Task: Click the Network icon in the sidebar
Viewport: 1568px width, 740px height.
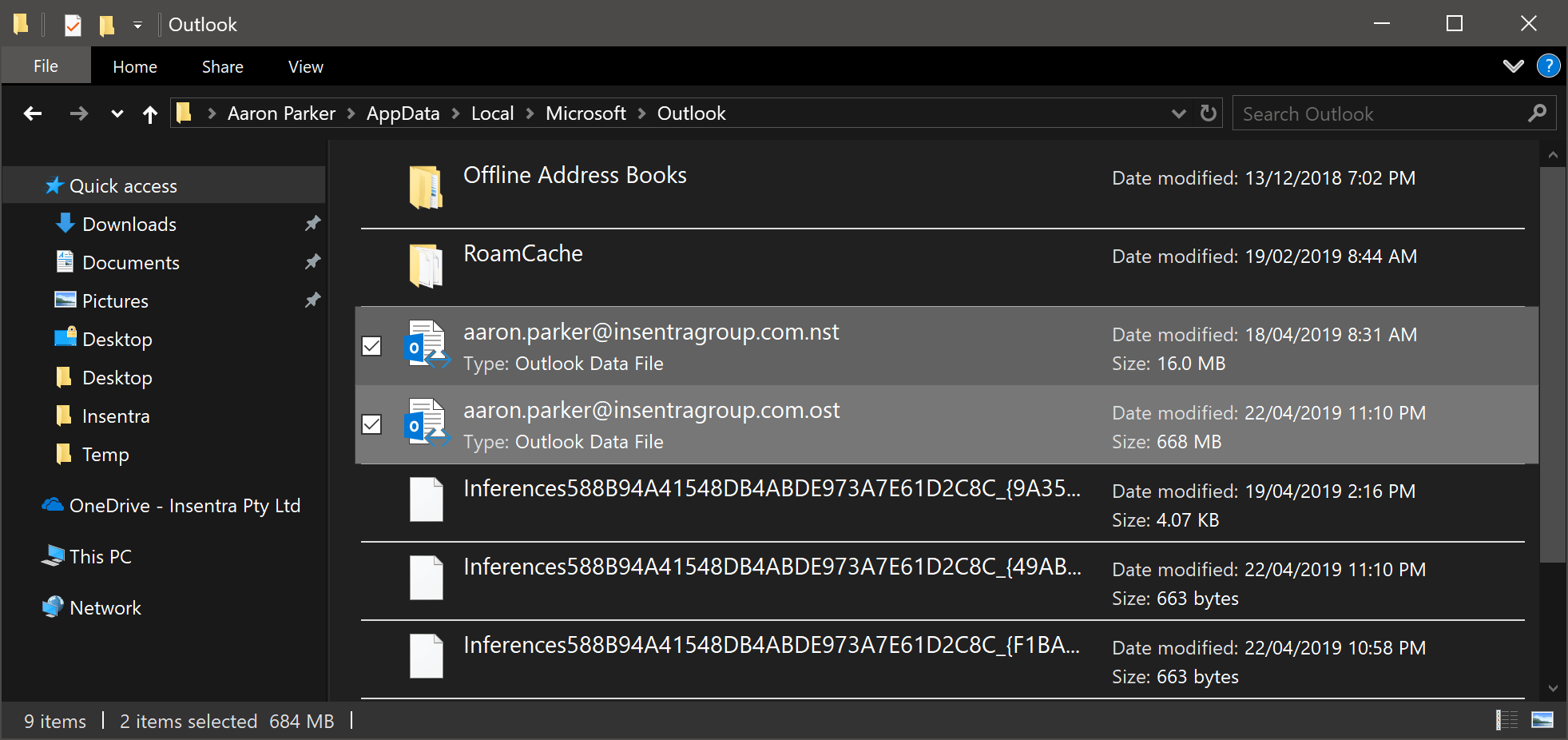Action: [x=53, y=607]
